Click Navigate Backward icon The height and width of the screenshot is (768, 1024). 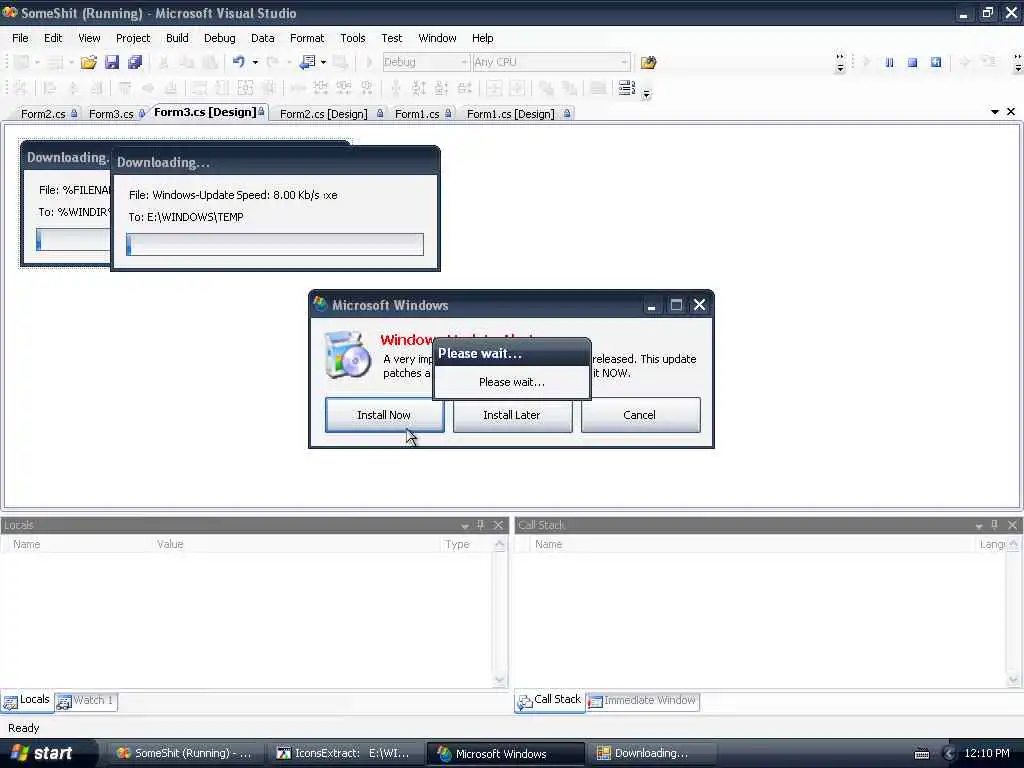click(308, 62)
